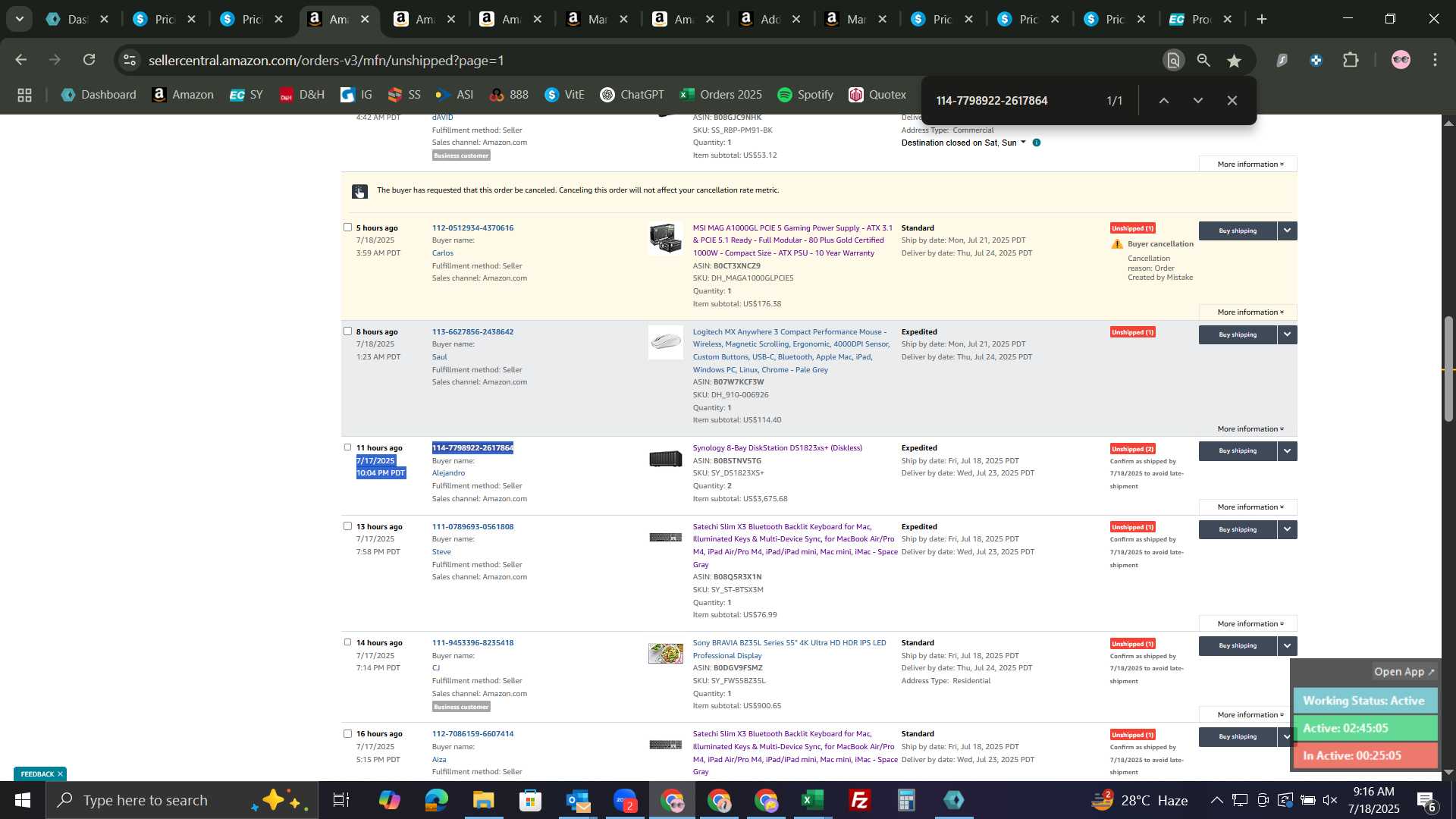The height and width of the screenshot is (819, 1456).
Task: Reload the Seller Central page
Action: point(89,60)
